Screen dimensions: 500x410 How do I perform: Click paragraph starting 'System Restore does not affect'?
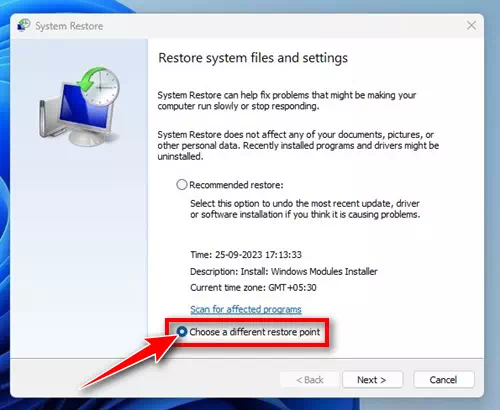point(298,146)
